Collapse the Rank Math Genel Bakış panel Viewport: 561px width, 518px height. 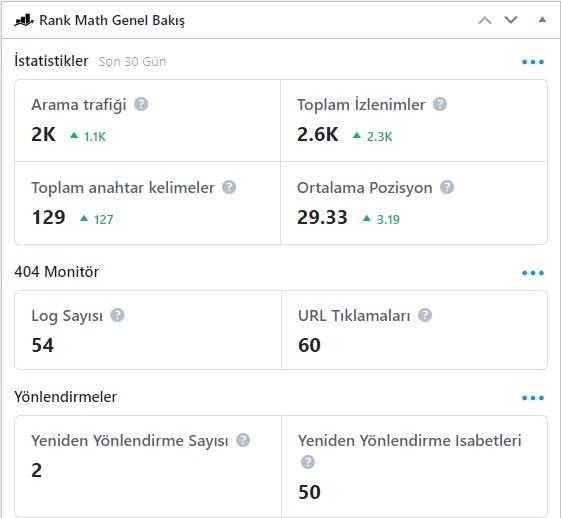(542, 20)
